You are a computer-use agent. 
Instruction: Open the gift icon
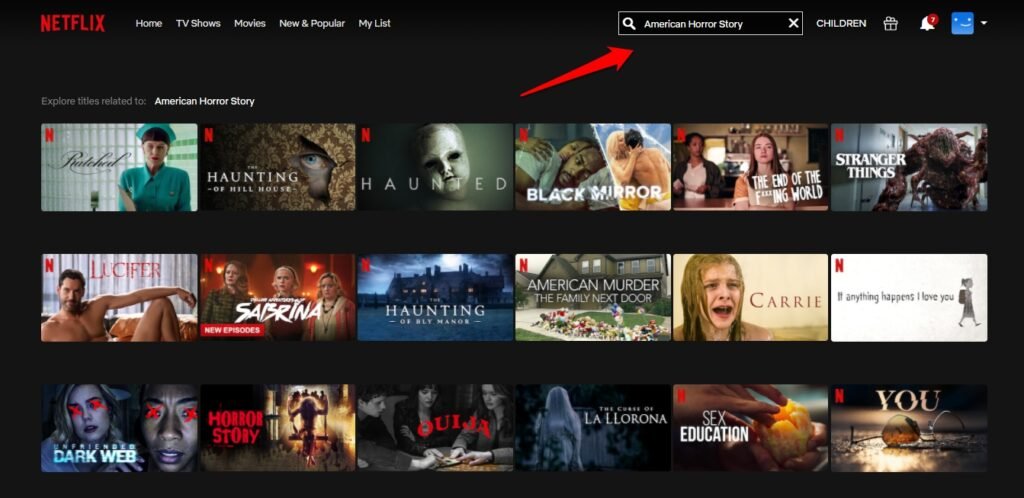coord(891,23)
